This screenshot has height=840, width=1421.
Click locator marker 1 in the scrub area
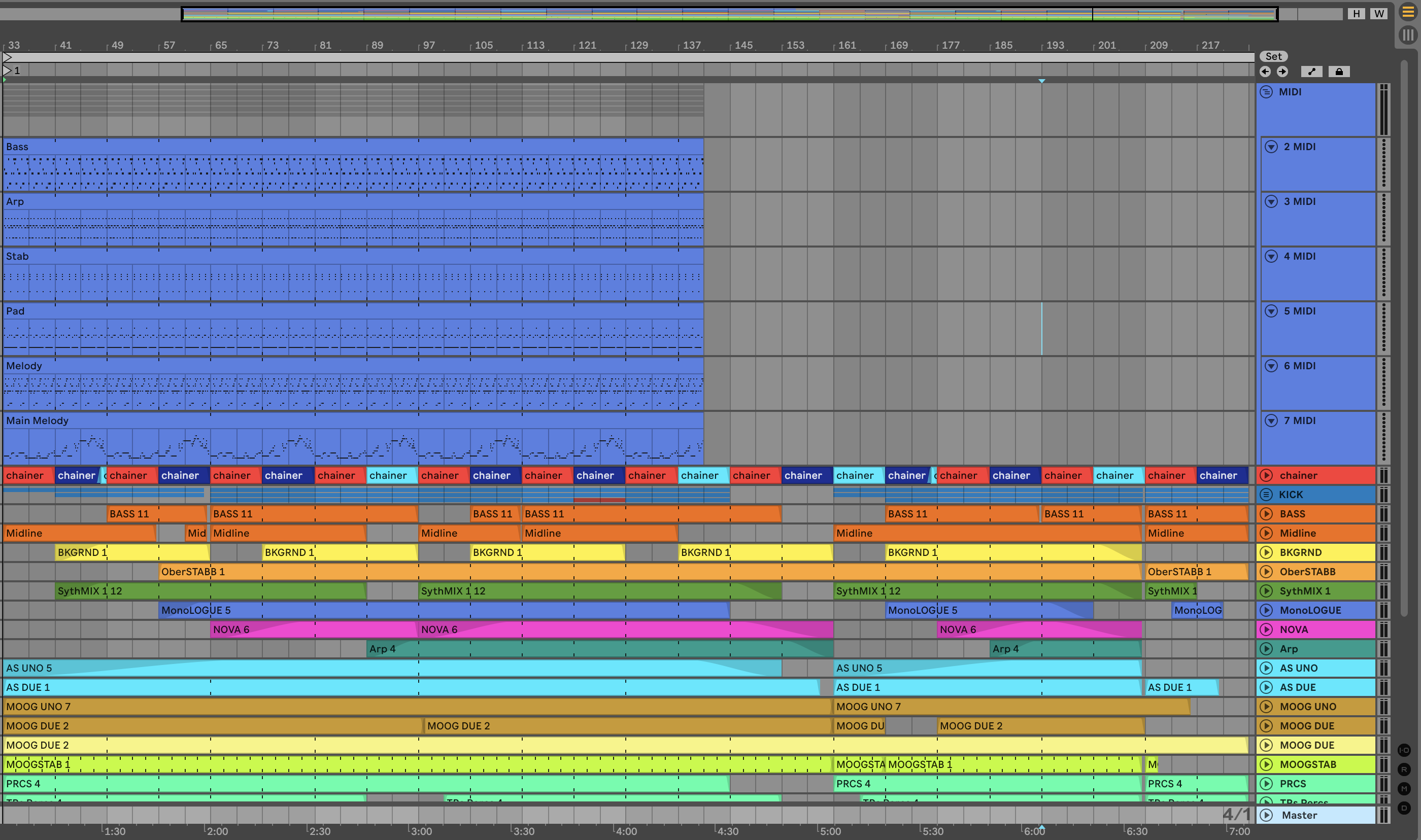[11, 70]
